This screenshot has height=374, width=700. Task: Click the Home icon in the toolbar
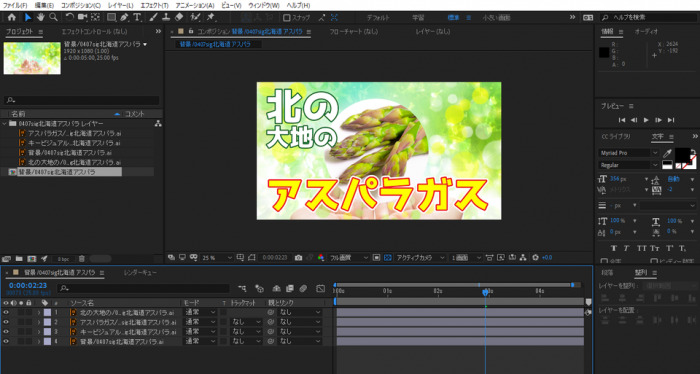click(x=12, y=17)
